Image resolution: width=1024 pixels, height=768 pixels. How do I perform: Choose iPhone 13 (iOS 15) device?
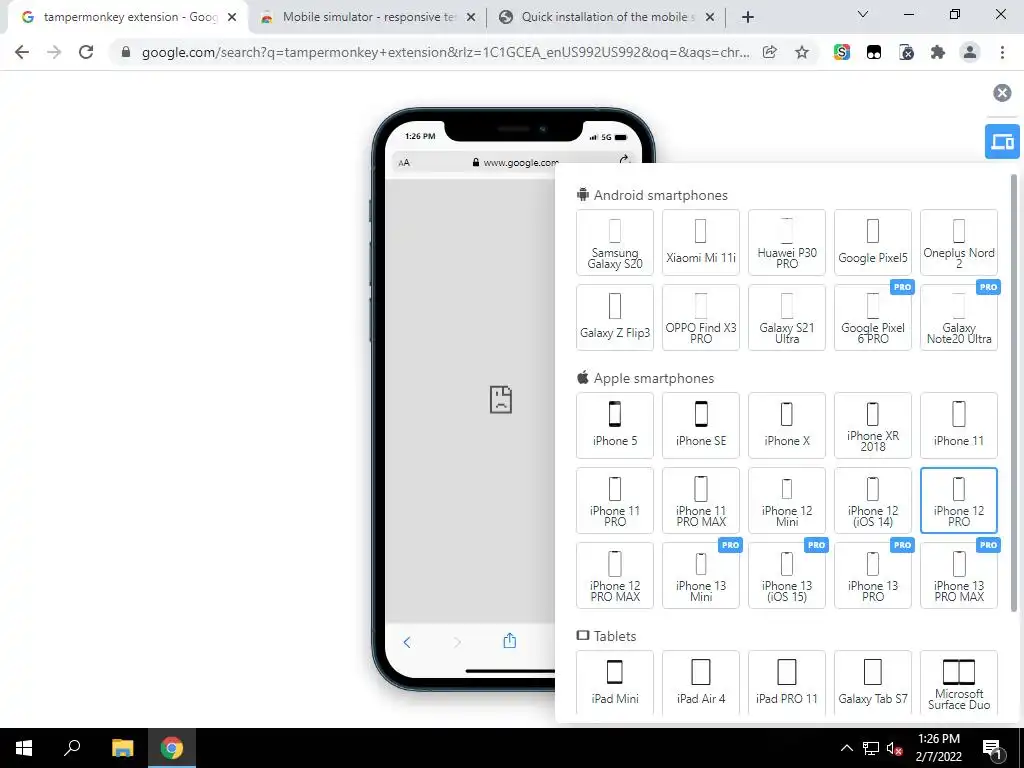787,575
